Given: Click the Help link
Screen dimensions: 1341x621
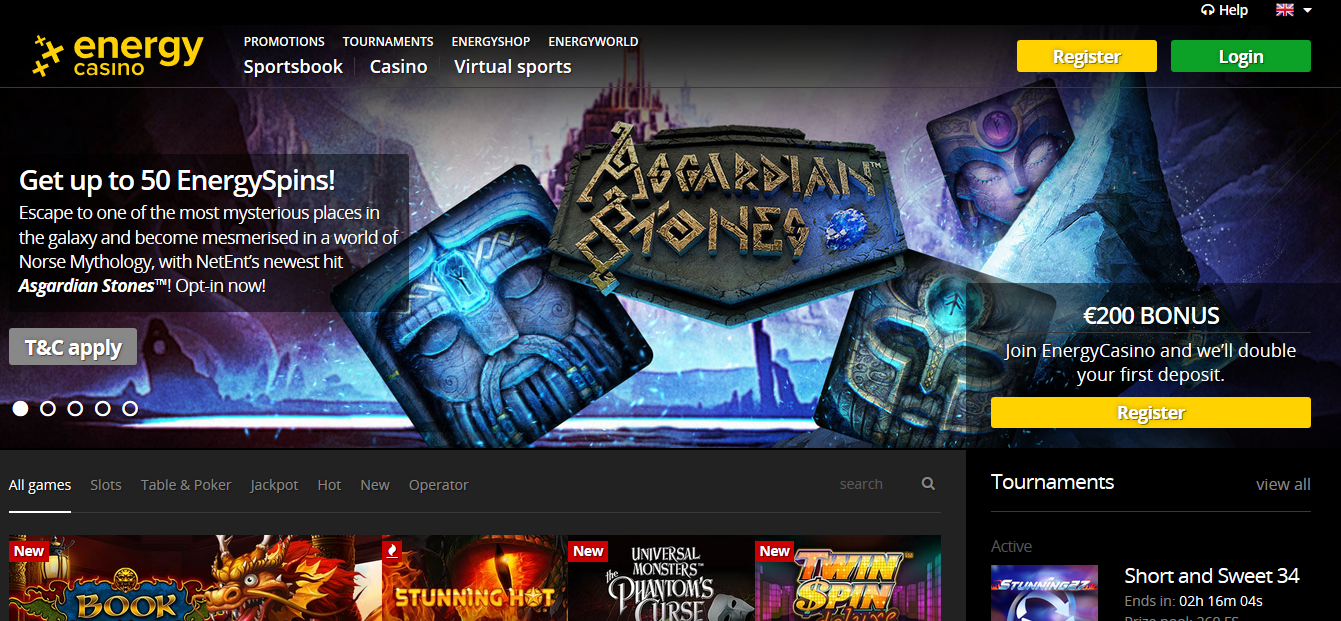Looking at the screenshot, I should coord(1233,10).
